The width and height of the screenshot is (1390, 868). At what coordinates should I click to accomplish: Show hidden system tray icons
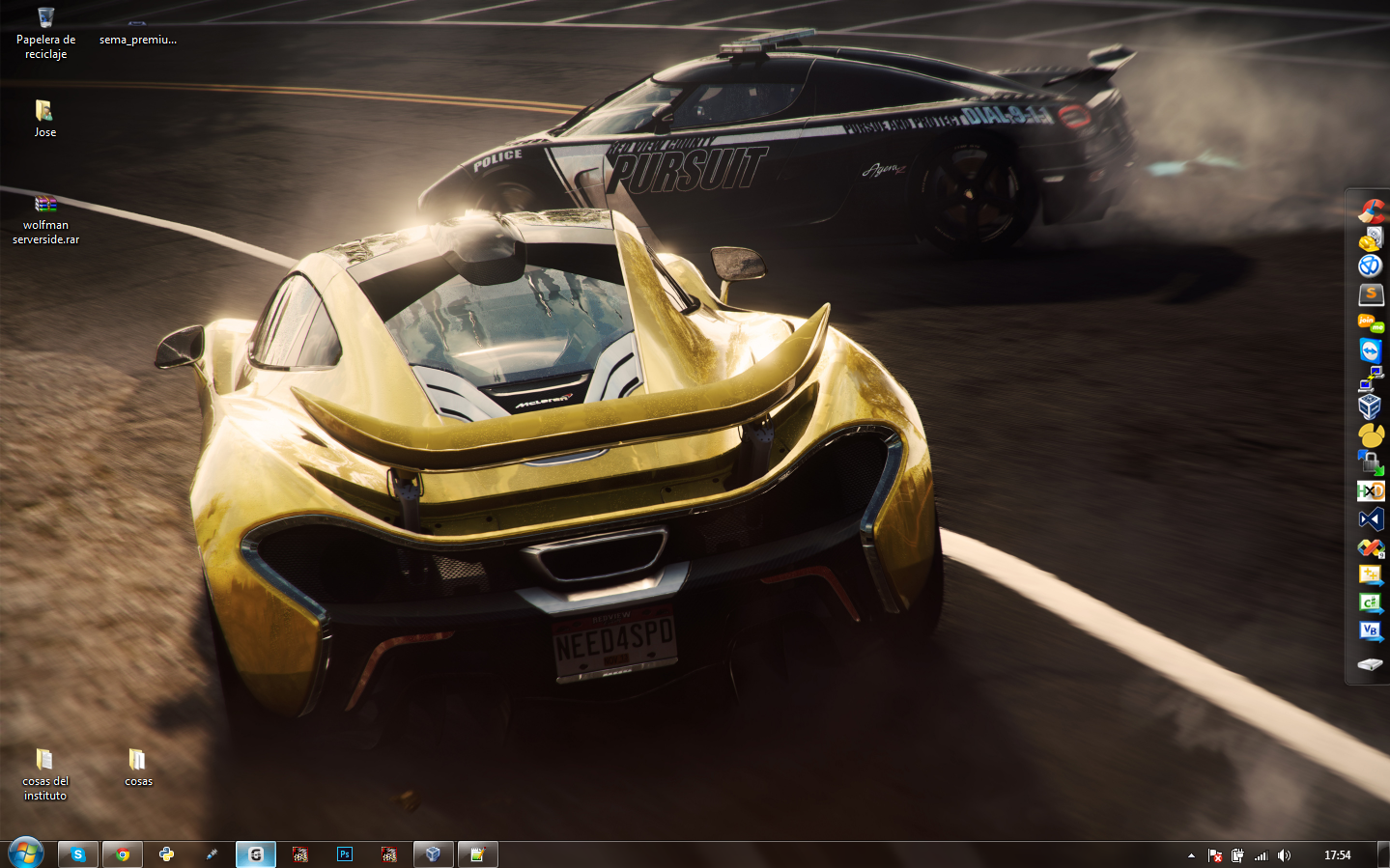[1191, 855]
